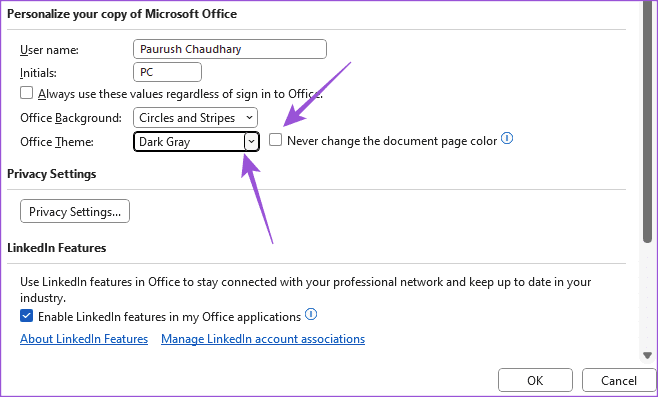Click info icon next to page color option
The width and height of the screenshot is (658, 397).
click(x=507, y=138)
